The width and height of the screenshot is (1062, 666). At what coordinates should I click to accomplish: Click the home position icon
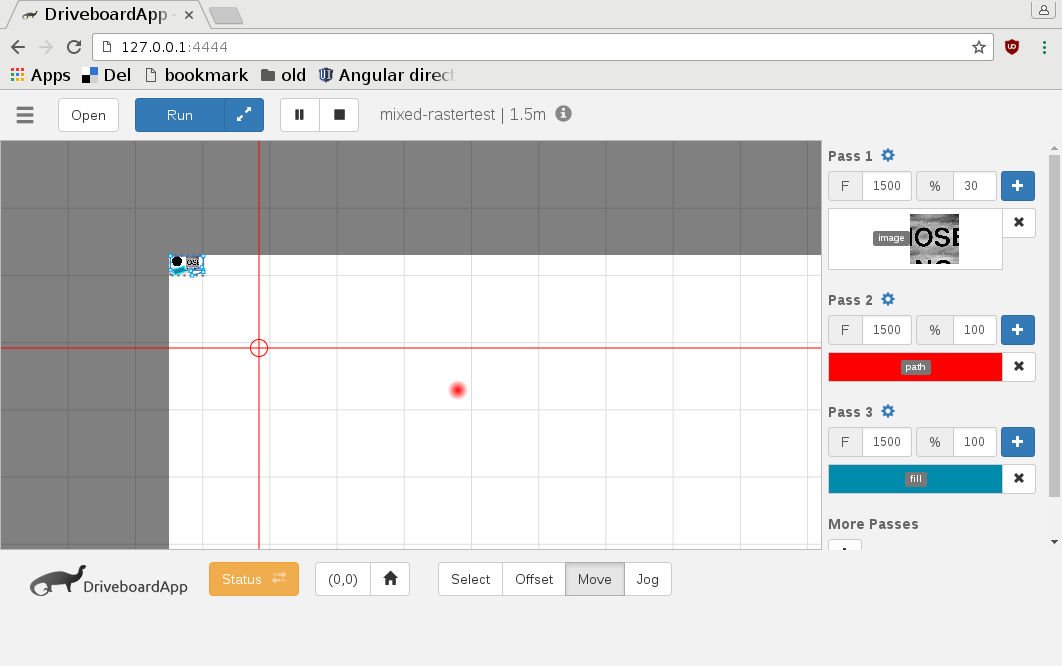pos(390,579)
